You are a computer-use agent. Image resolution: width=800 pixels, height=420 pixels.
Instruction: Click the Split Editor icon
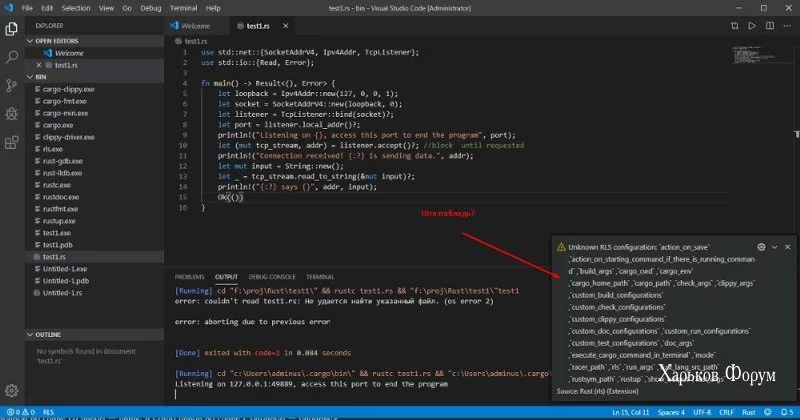tap(770, 26)
